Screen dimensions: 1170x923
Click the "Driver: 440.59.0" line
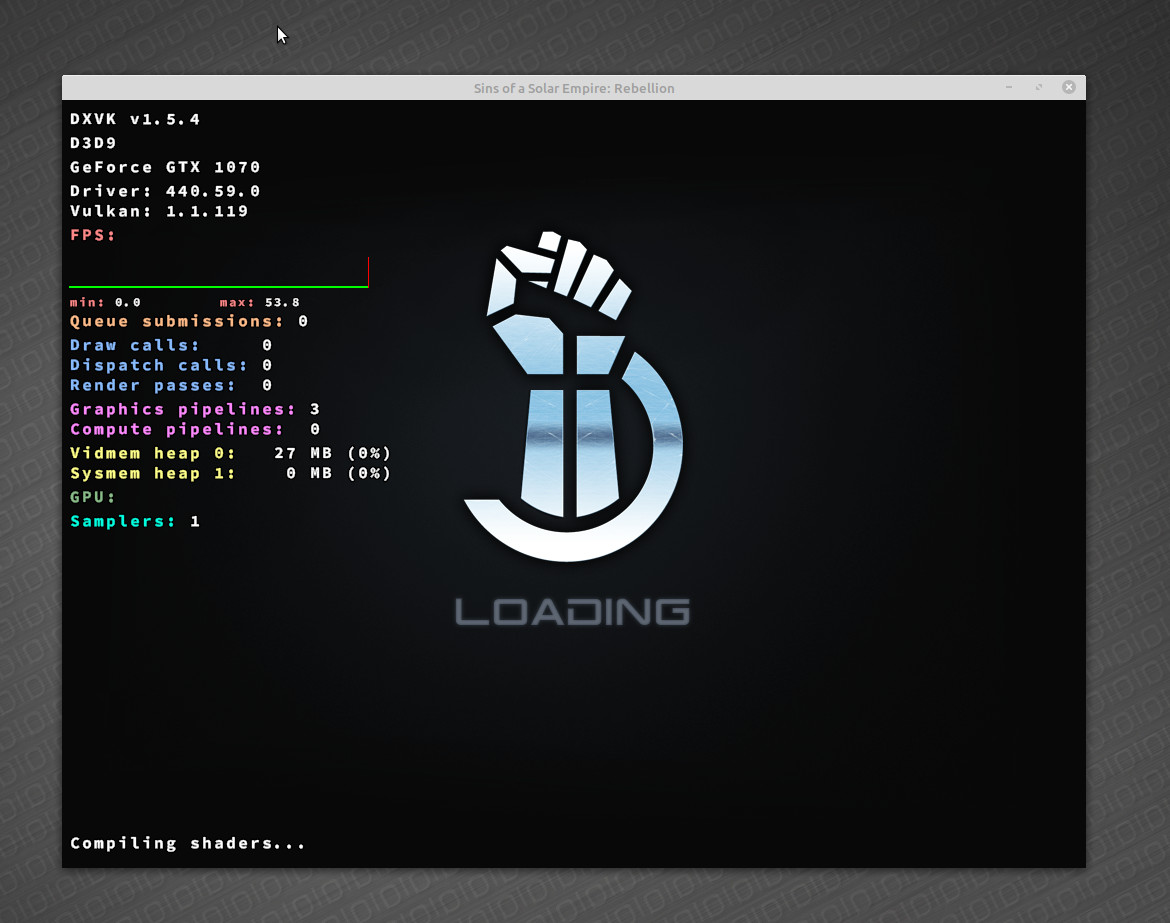tap(165, 191)
